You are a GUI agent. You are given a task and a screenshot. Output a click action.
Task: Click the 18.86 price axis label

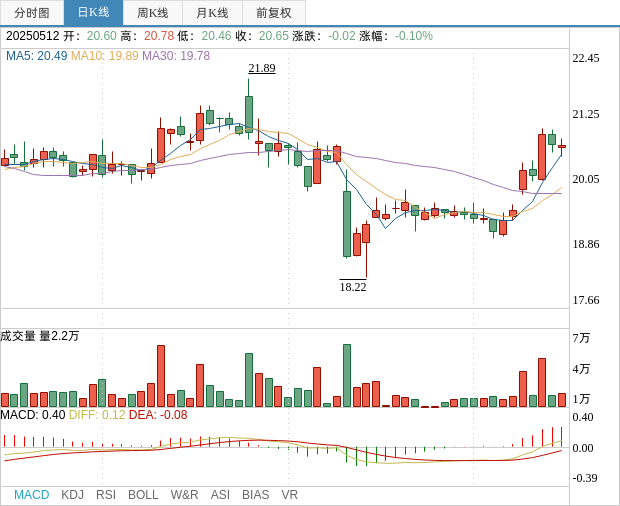pyautogui.click(x=586, y=244)
